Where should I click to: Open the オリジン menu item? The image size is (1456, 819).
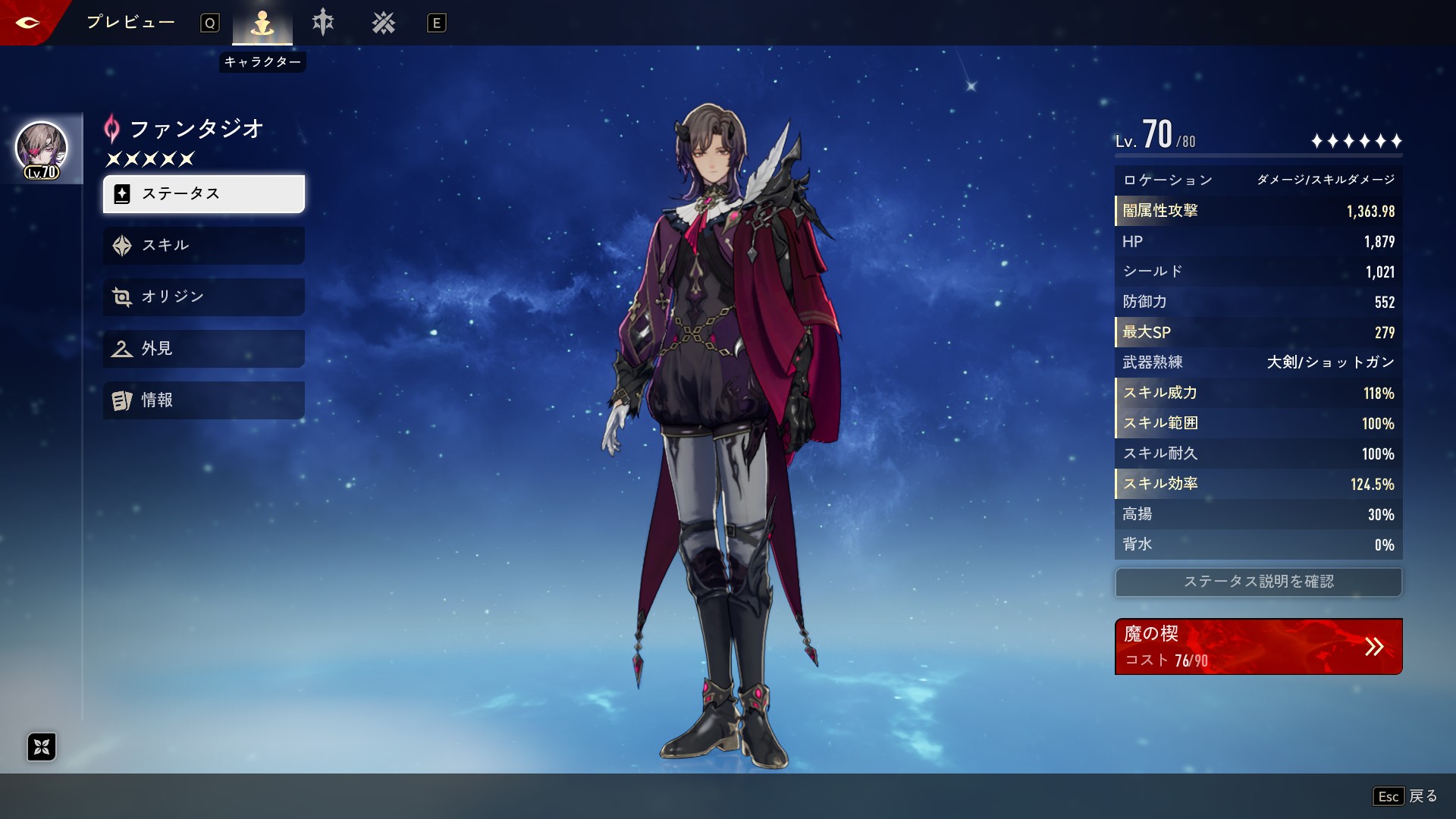(203, 297)
